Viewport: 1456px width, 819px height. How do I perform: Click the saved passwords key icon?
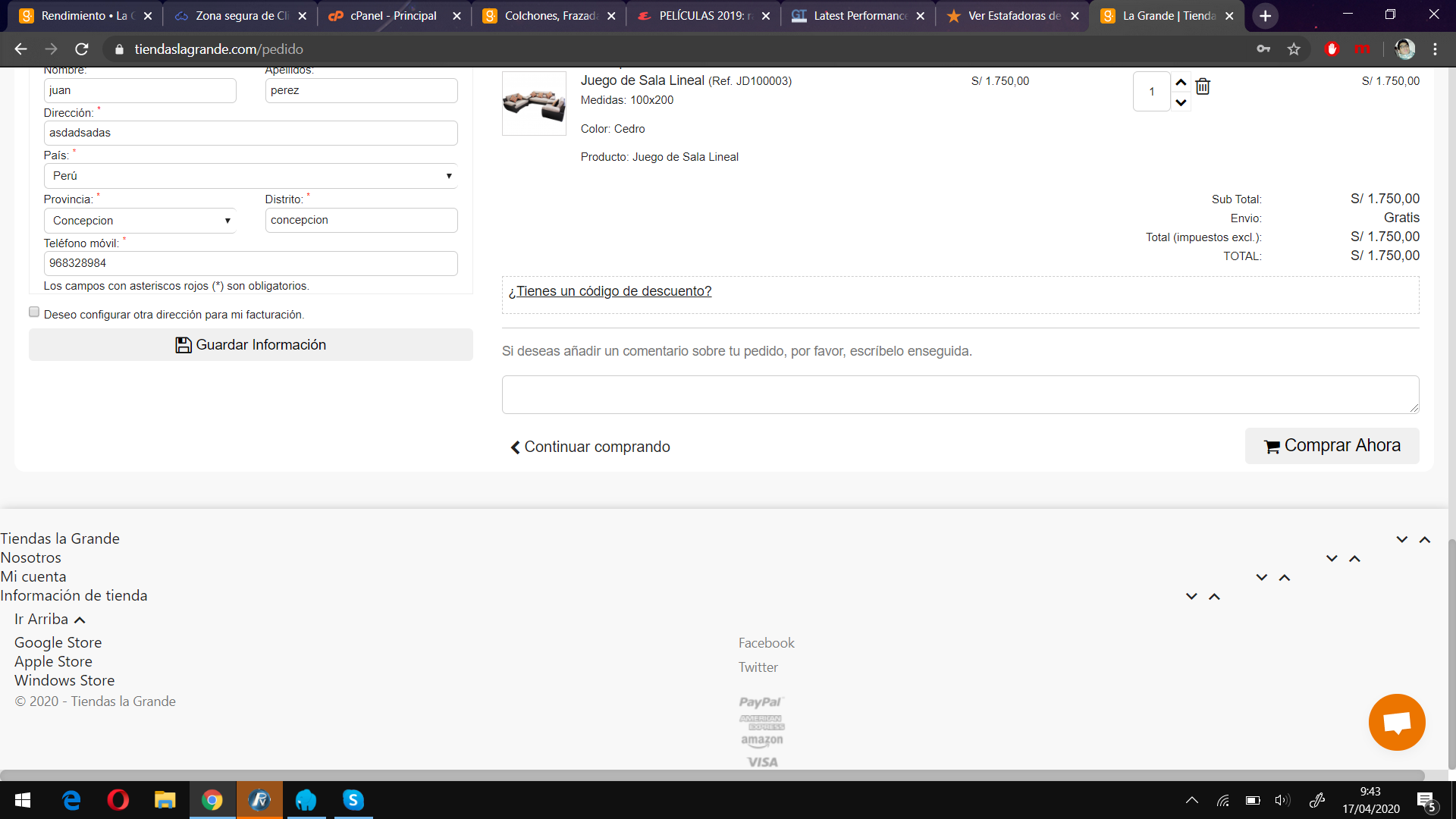point(1263,49)
